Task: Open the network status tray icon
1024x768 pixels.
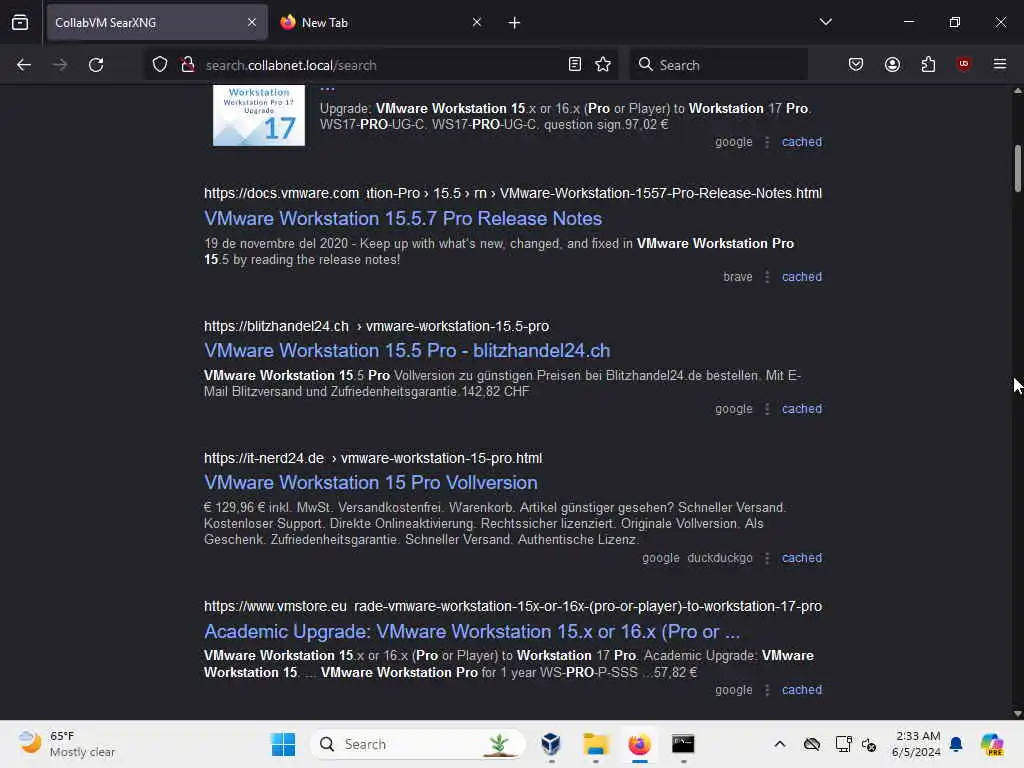Action: 843,744
